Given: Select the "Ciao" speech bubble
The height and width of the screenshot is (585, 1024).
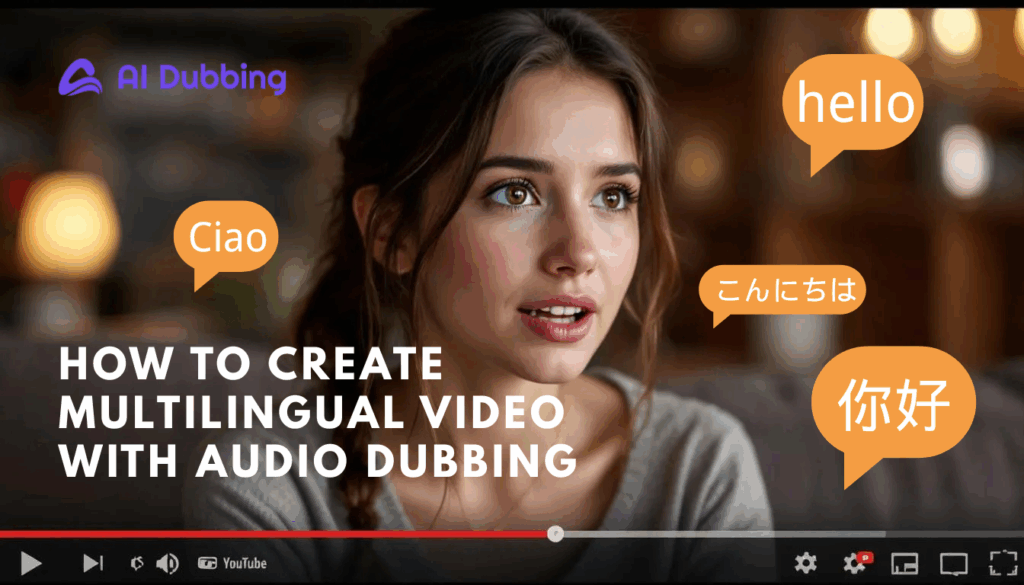Looking at the screenshot, I should coord(227,237).
